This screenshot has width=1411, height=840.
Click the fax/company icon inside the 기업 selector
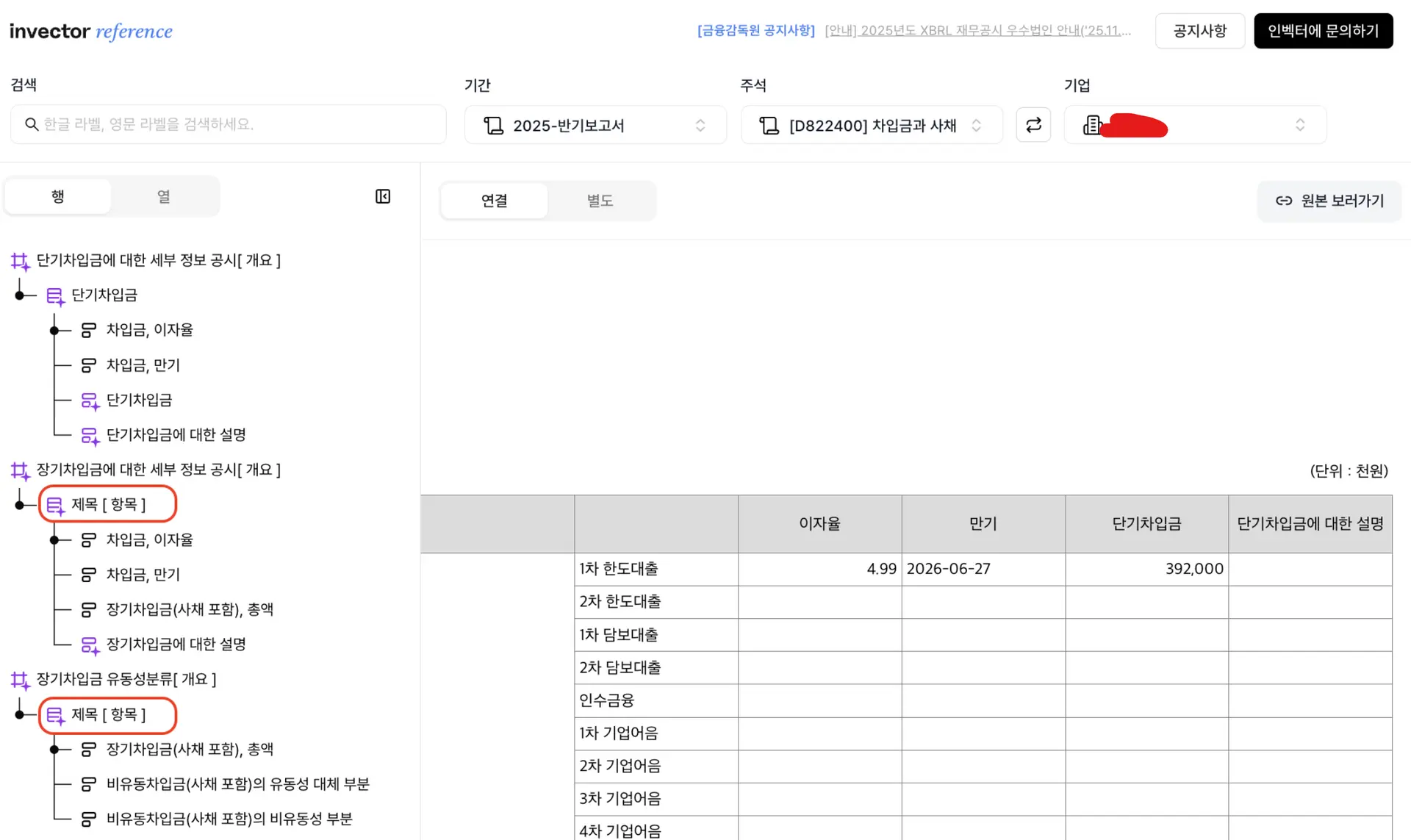1092,125
